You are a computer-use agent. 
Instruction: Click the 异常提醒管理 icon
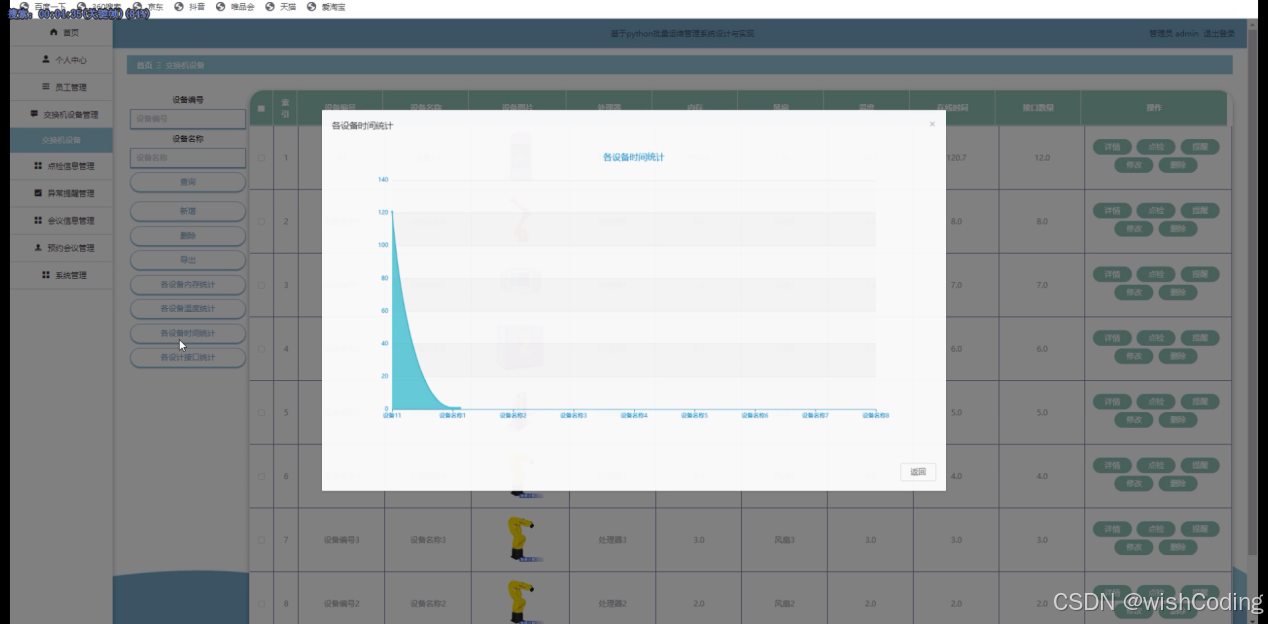(38, 193)
